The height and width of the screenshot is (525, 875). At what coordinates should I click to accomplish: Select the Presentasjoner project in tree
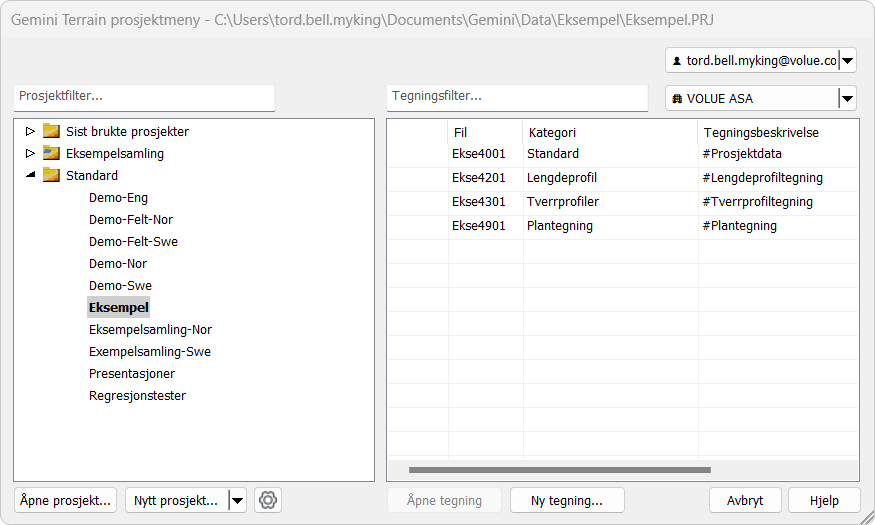coord(132,373)
